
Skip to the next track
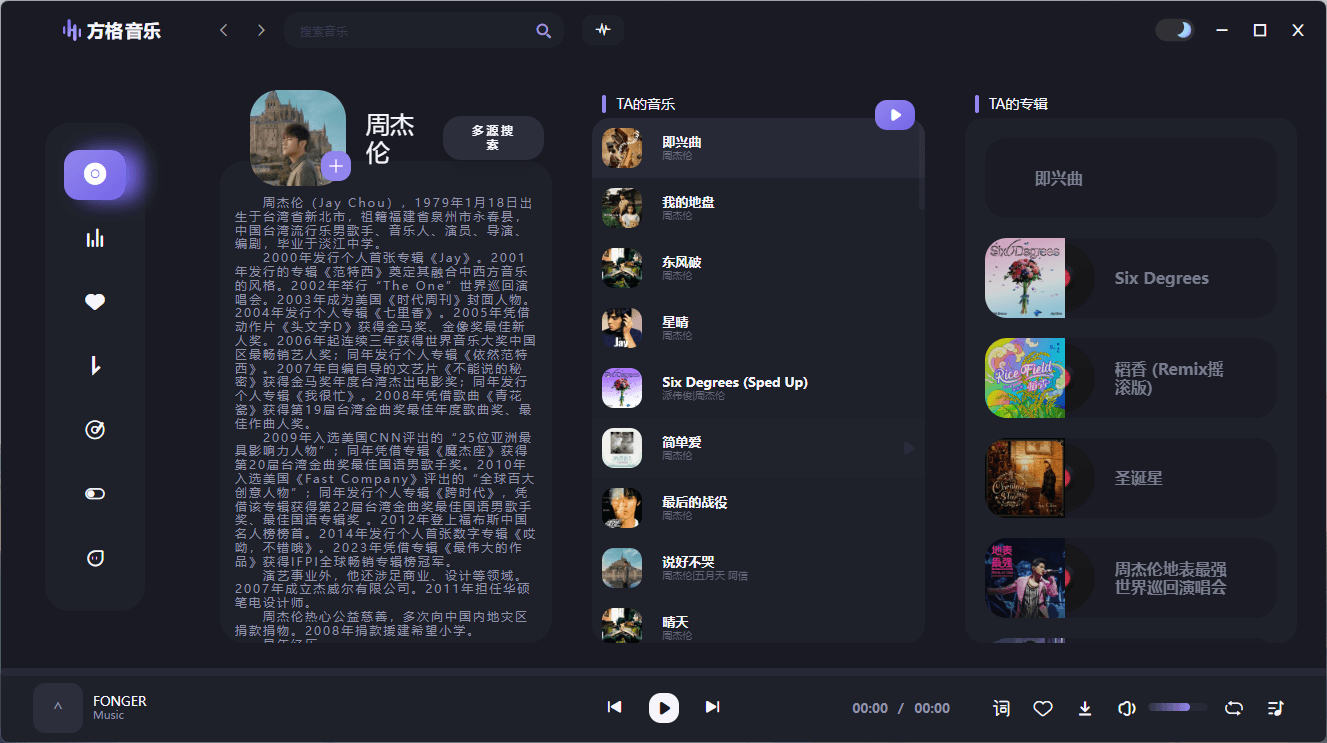[x=712, y=707]
